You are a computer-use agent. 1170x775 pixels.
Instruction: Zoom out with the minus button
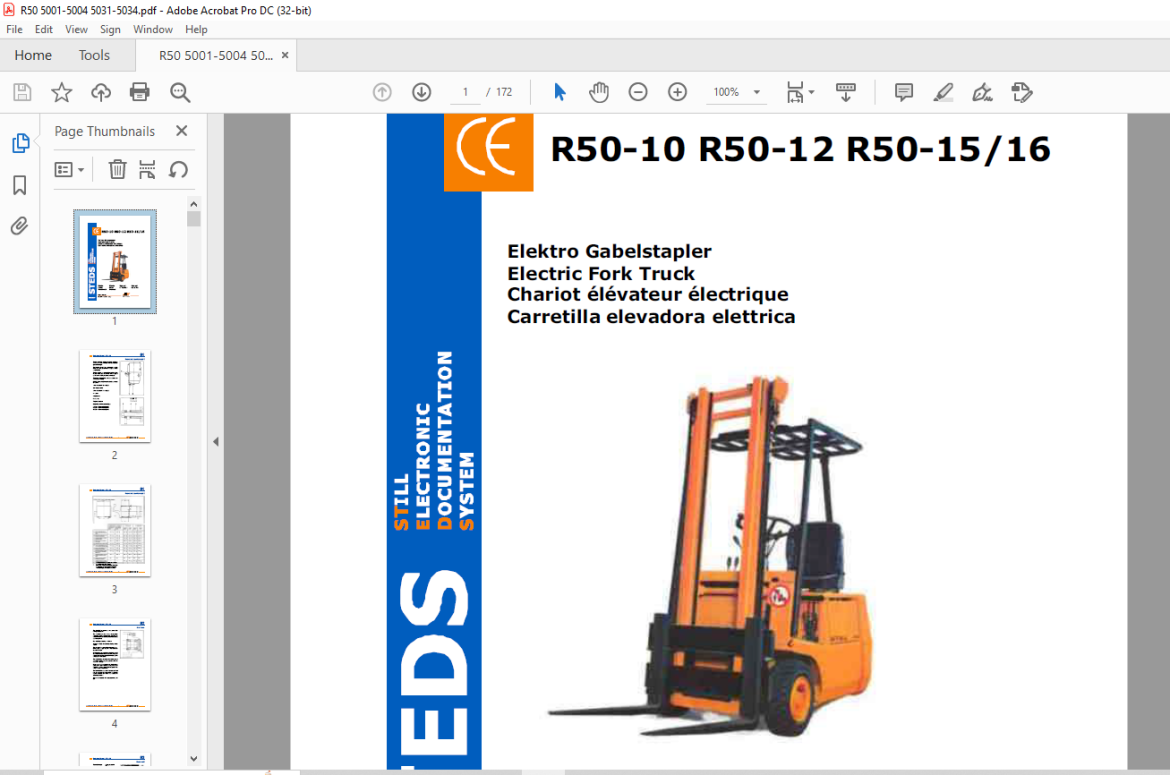point(638,92)
